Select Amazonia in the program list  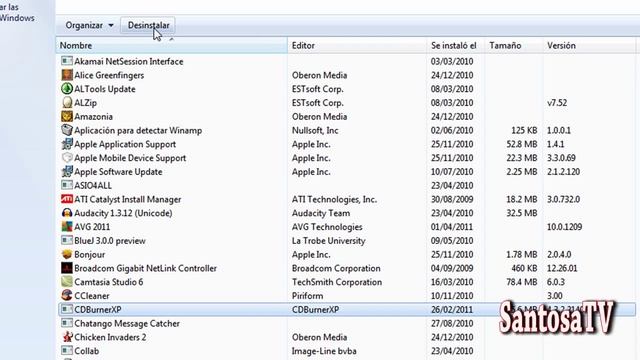(93, 117)
